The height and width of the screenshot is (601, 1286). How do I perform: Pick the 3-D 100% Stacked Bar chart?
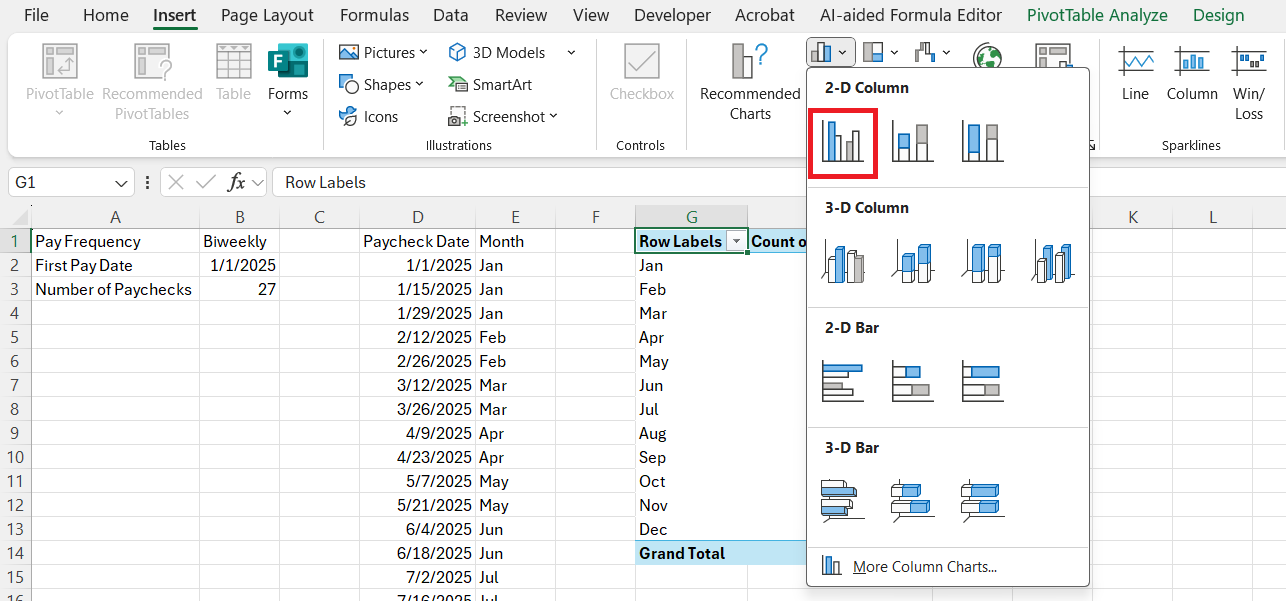[x=982, y=501]
